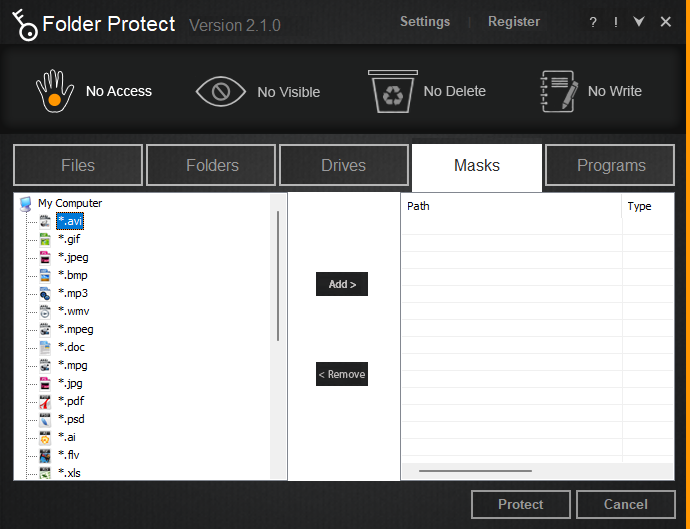Click the *.ai file type icon
This screenshot has height=529, width=690.
[x=45, y=438]
